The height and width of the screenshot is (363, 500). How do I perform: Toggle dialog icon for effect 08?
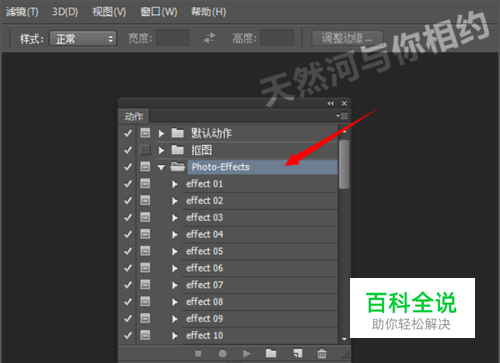(x=145, y=301)
